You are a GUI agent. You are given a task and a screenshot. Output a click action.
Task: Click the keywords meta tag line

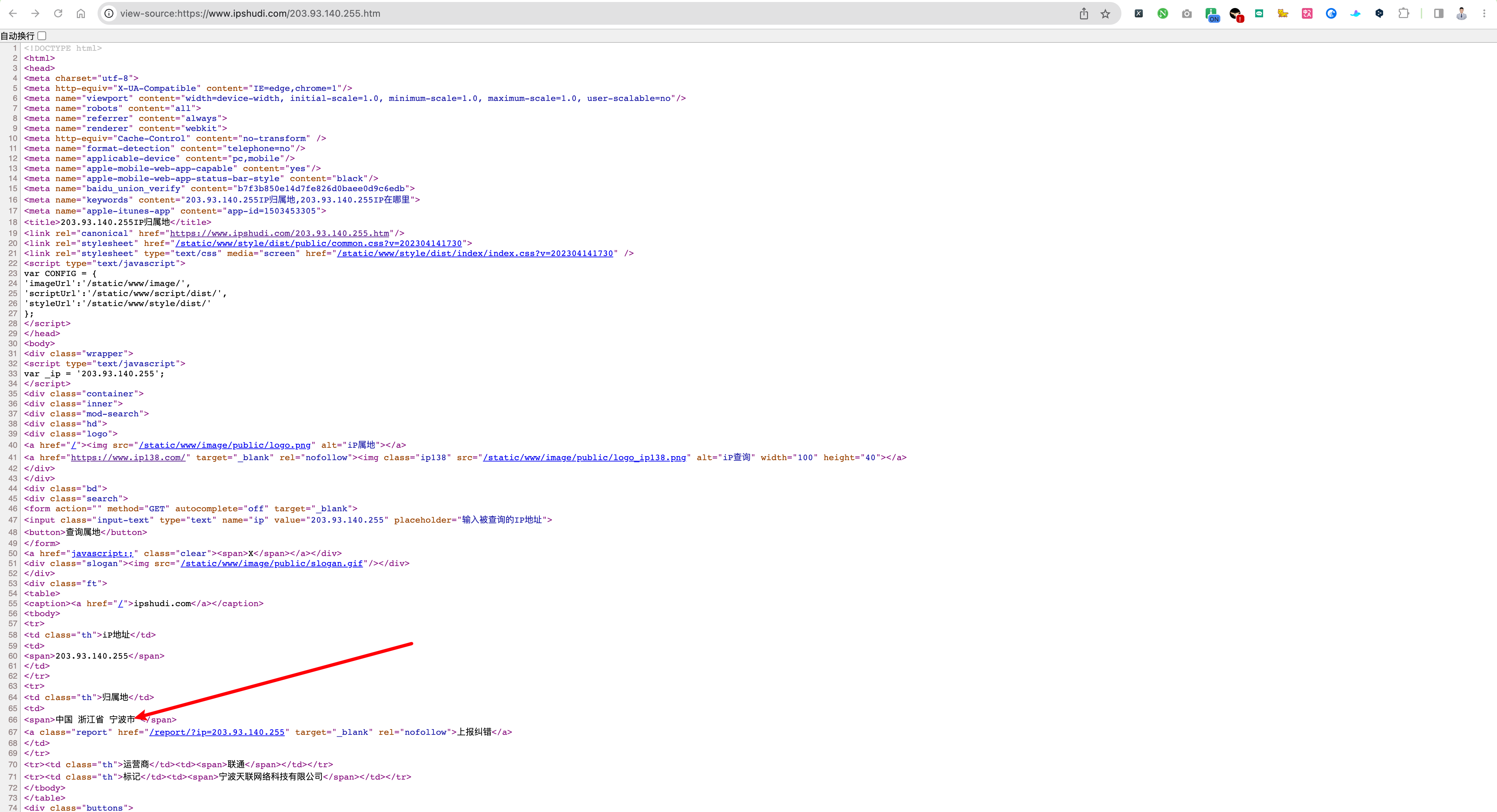point(222,200)
